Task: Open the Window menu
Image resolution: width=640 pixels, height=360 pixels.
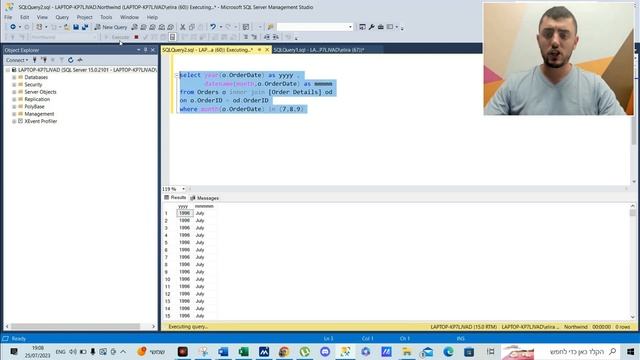Action: [x=129, y=17]
